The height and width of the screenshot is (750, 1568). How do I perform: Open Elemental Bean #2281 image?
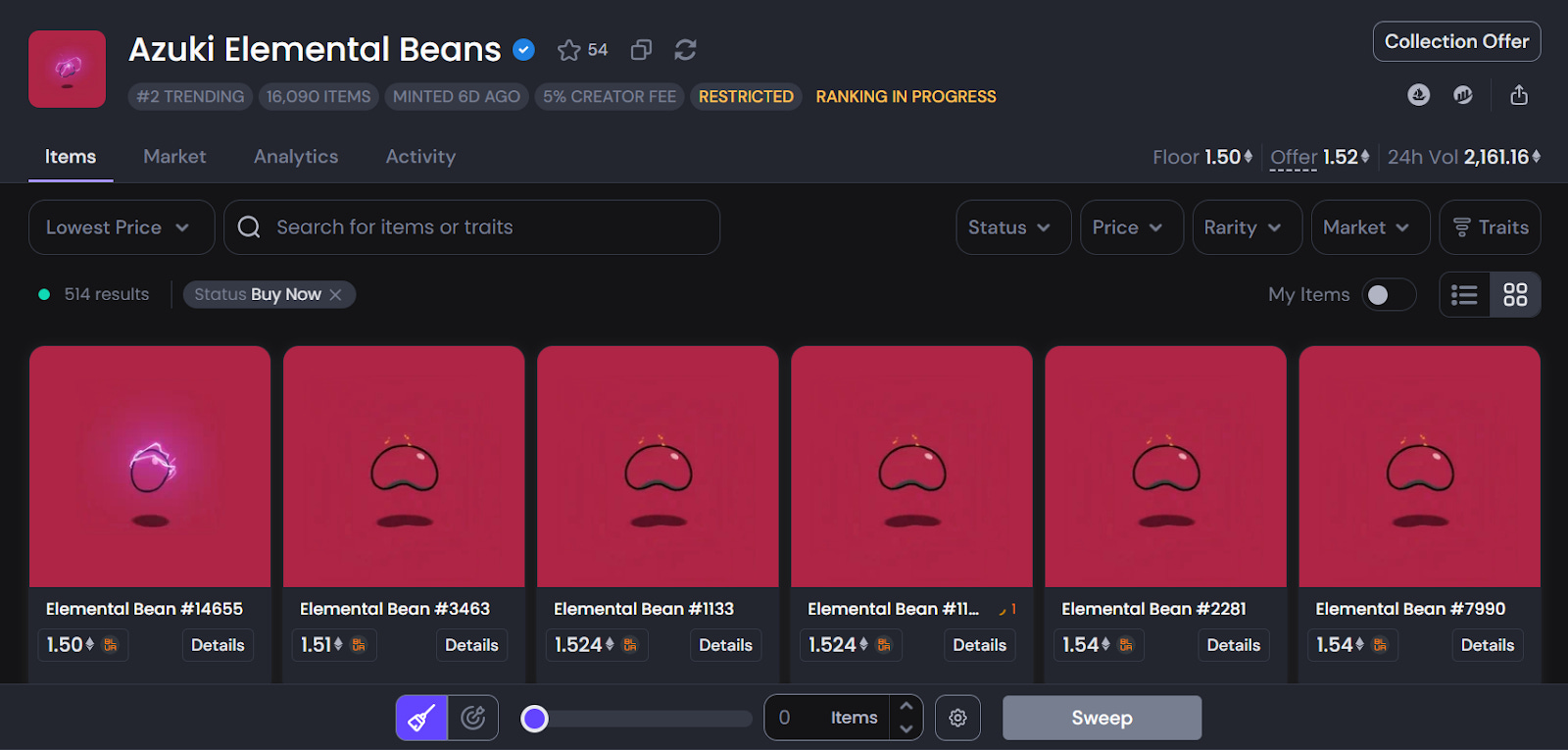[x=1165, y=467]
